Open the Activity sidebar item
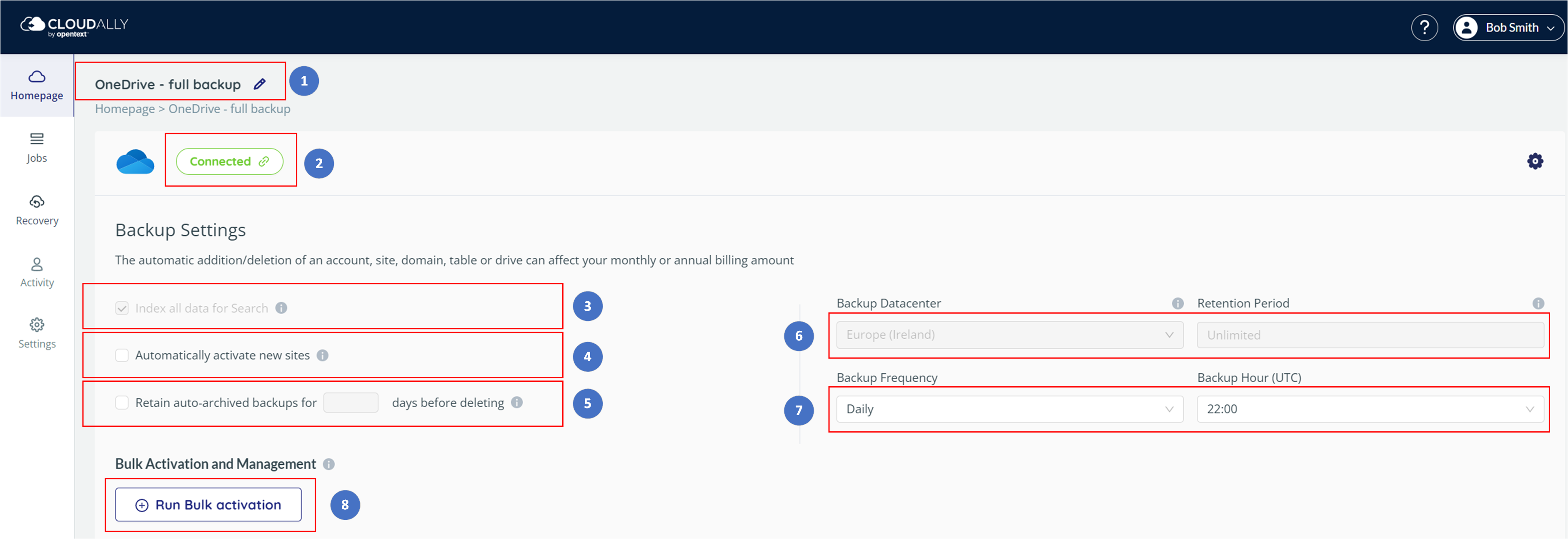Viewport: 1568px width, 539px height. pos(37,273)
